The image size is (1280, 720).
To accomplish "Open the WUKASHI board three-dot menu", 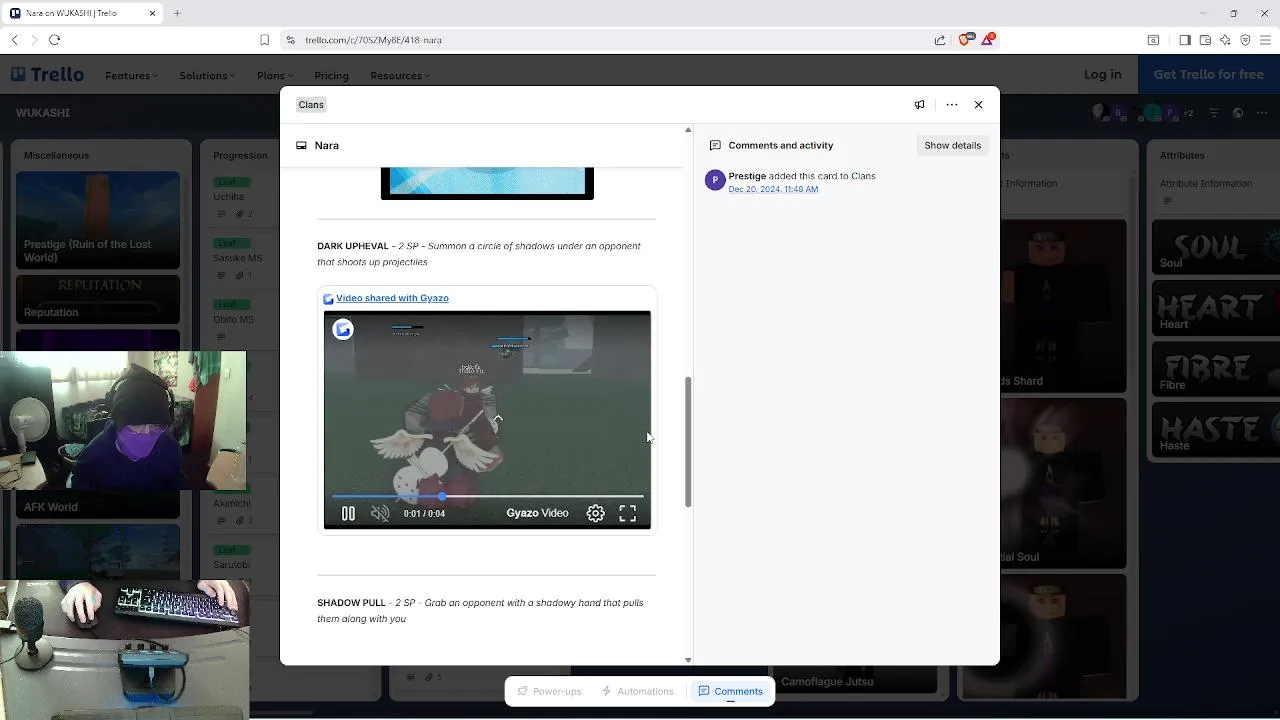I will pos(1263,113).
